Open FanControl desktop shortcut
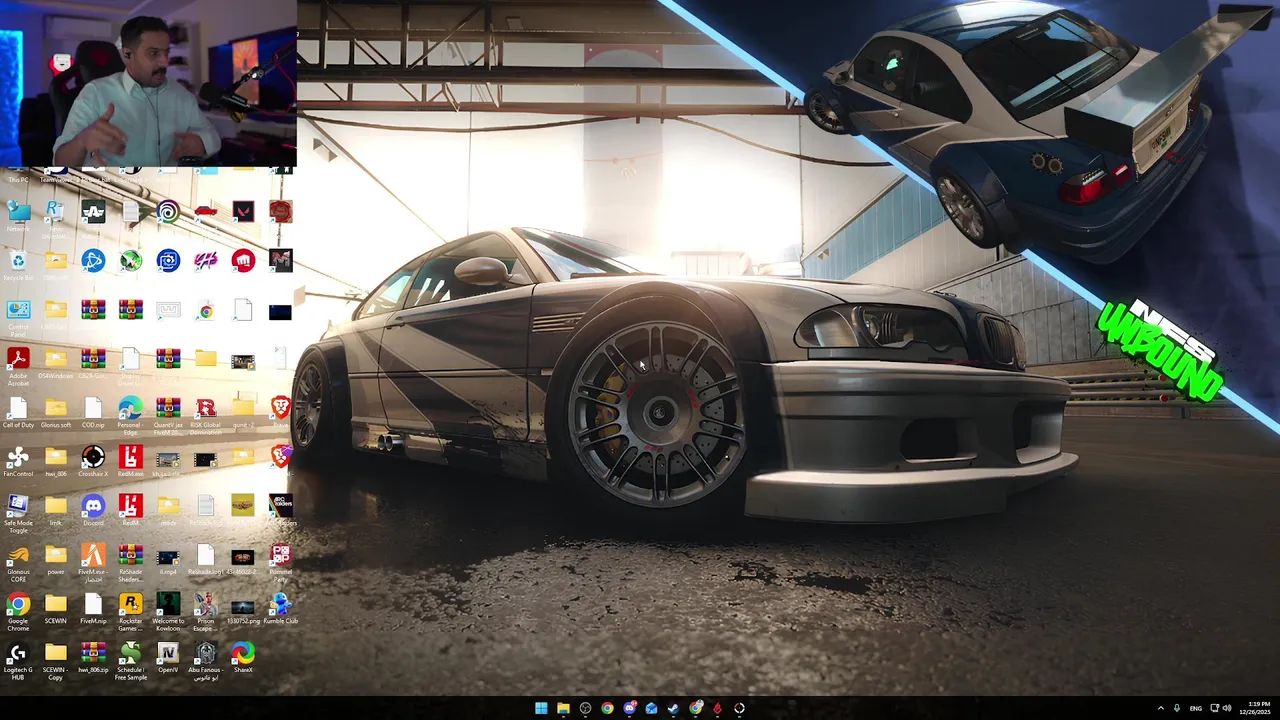The image size is (1280, 720). (18, 460)
